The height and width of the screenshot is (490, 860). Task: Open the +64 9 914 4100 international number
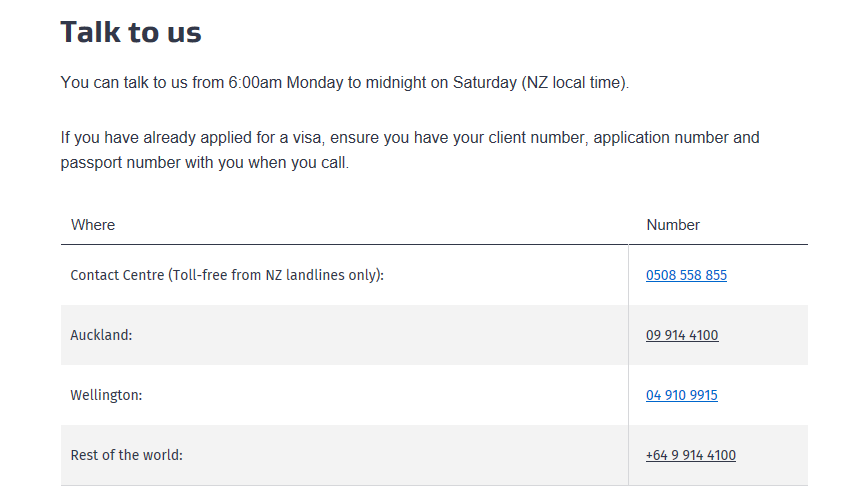point(691,455)
